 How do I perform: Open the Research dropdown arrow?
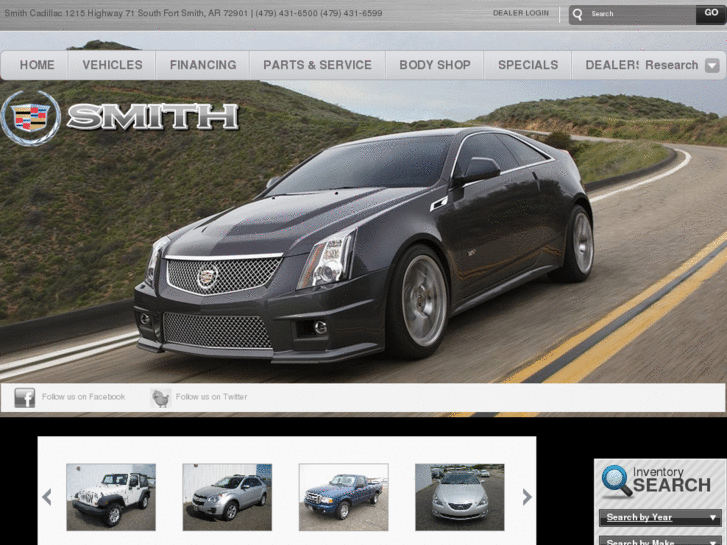[x=712, y=65]
